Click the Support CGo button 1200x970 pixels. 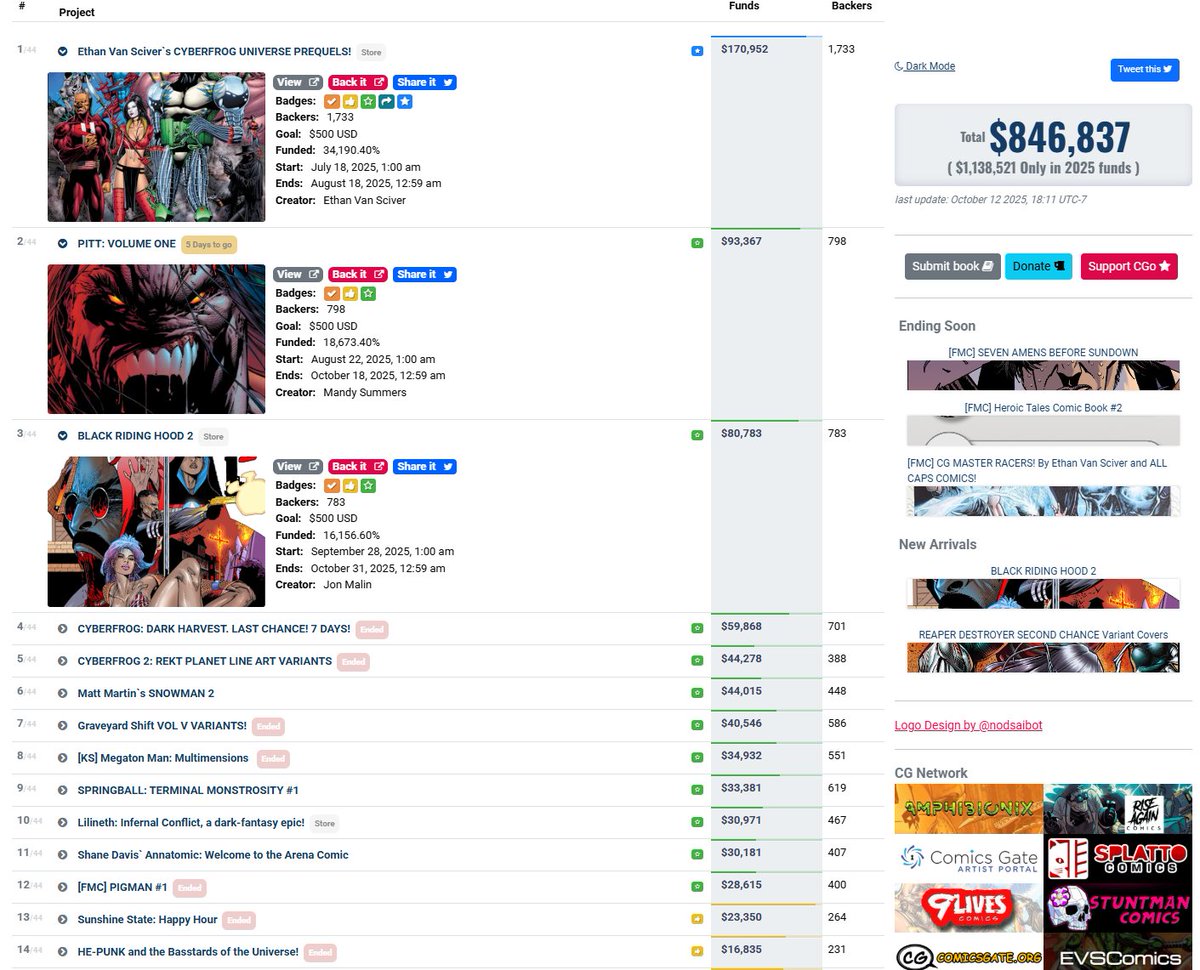(1128, 266)
